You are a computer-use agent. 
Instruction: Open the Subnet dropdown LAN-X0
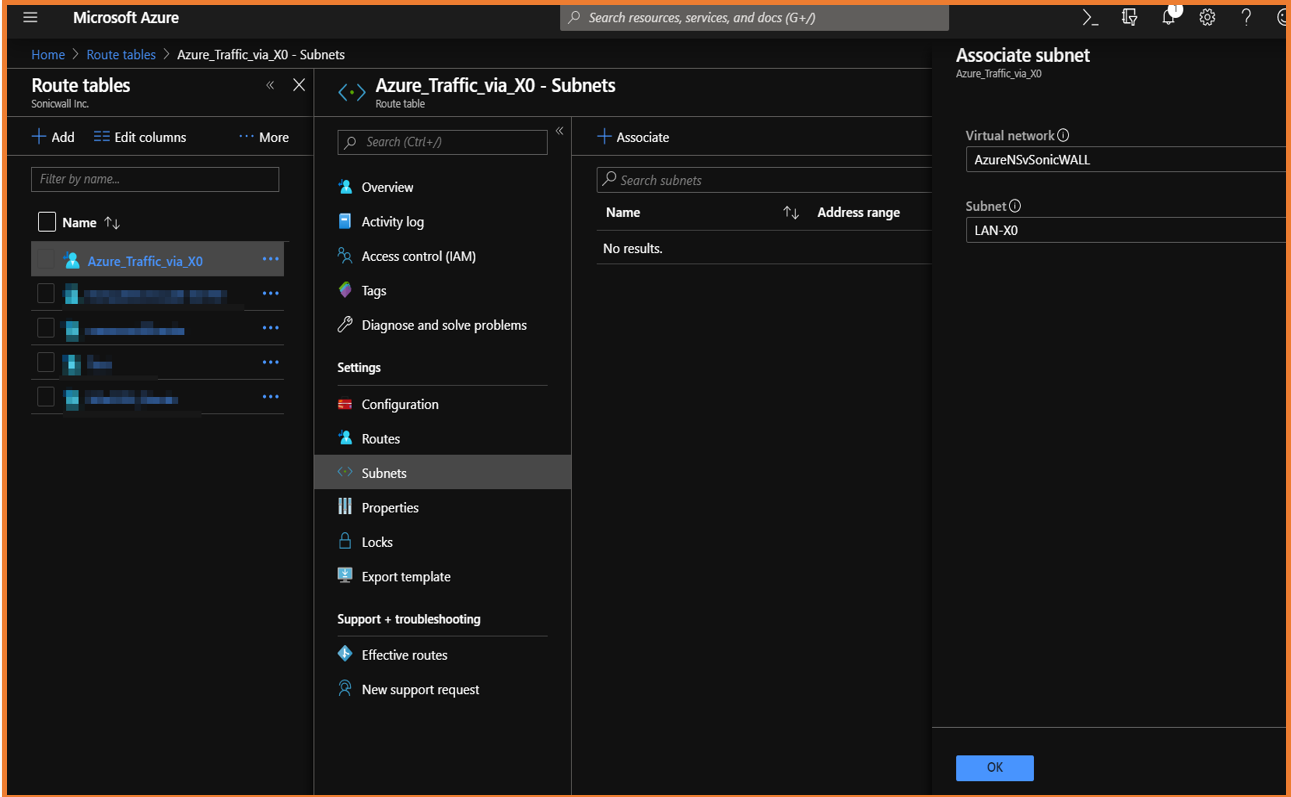(x=1125, y=230)
